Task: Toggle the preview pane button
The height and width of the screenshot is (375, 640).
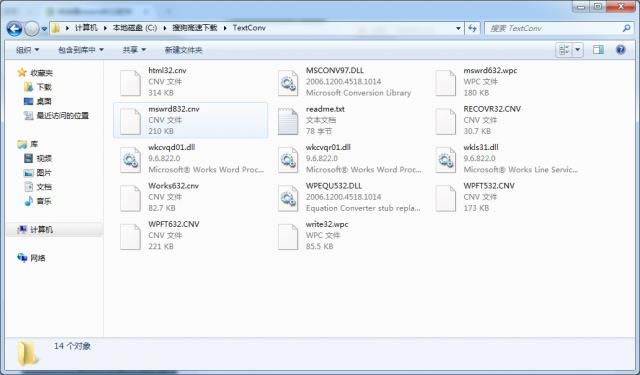Action: pos(598,50)
